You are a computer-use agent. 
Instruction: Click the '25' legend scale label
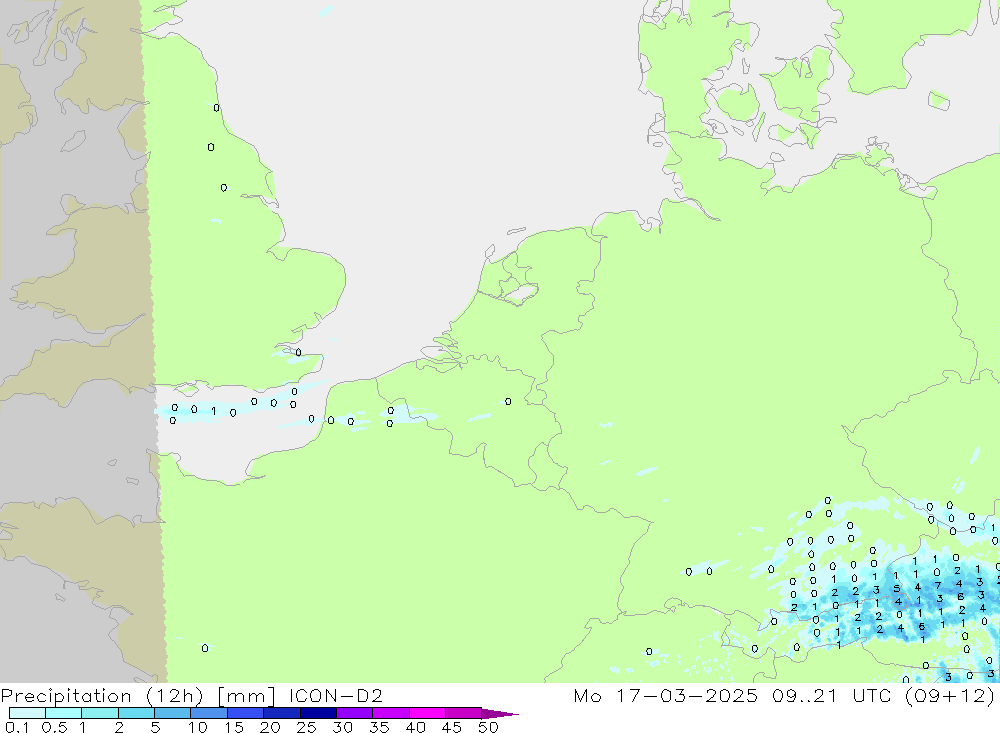306,727
